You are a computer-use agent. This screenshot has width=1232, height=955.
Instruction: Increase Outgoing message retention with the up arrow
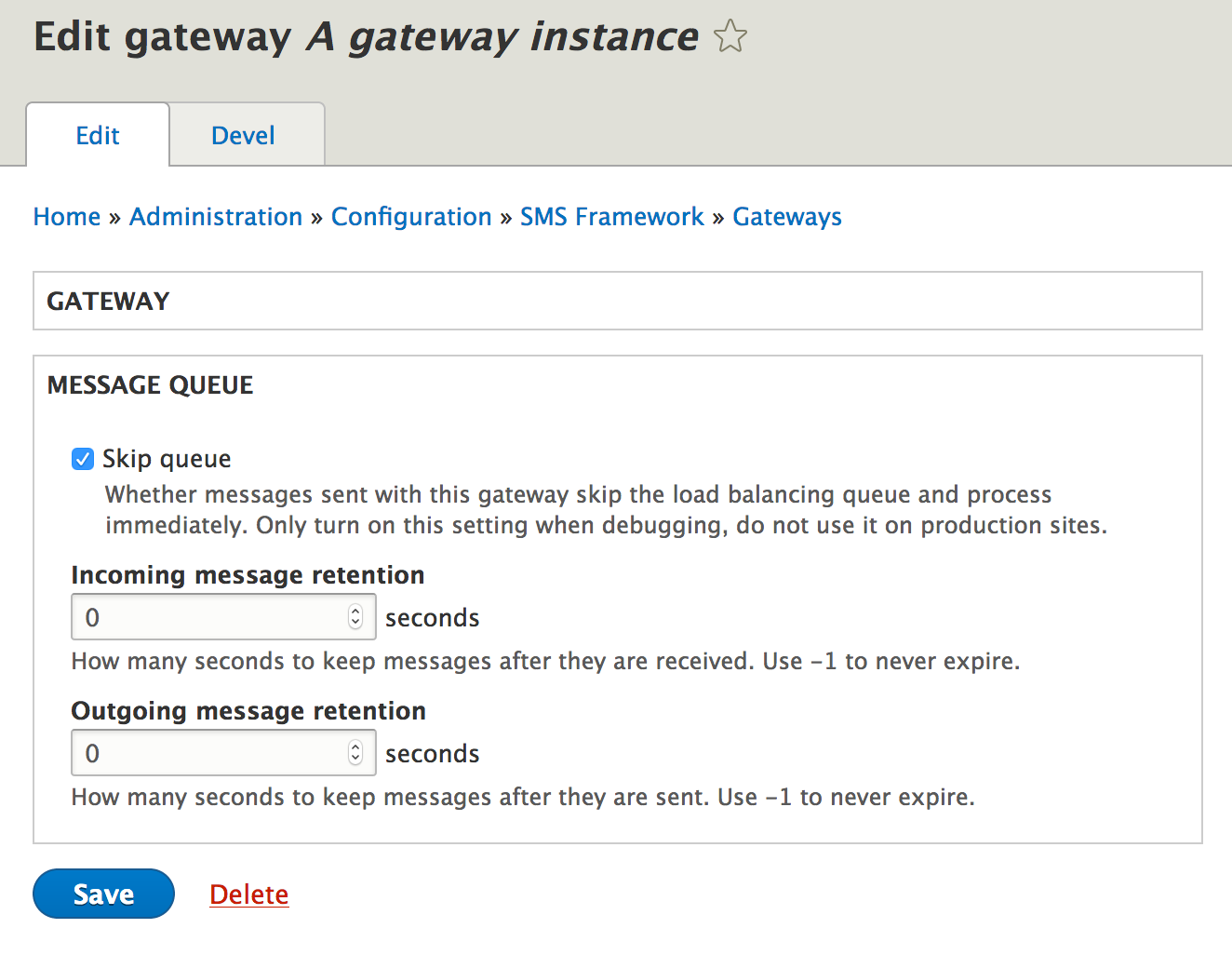[x=355, y=747]
